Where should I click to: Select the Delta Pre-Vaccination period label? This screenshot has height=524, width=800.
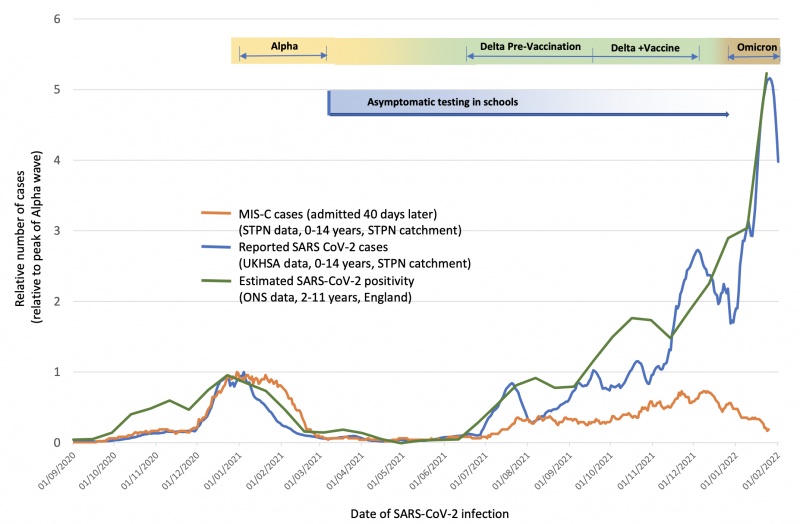tap(530, 46)
